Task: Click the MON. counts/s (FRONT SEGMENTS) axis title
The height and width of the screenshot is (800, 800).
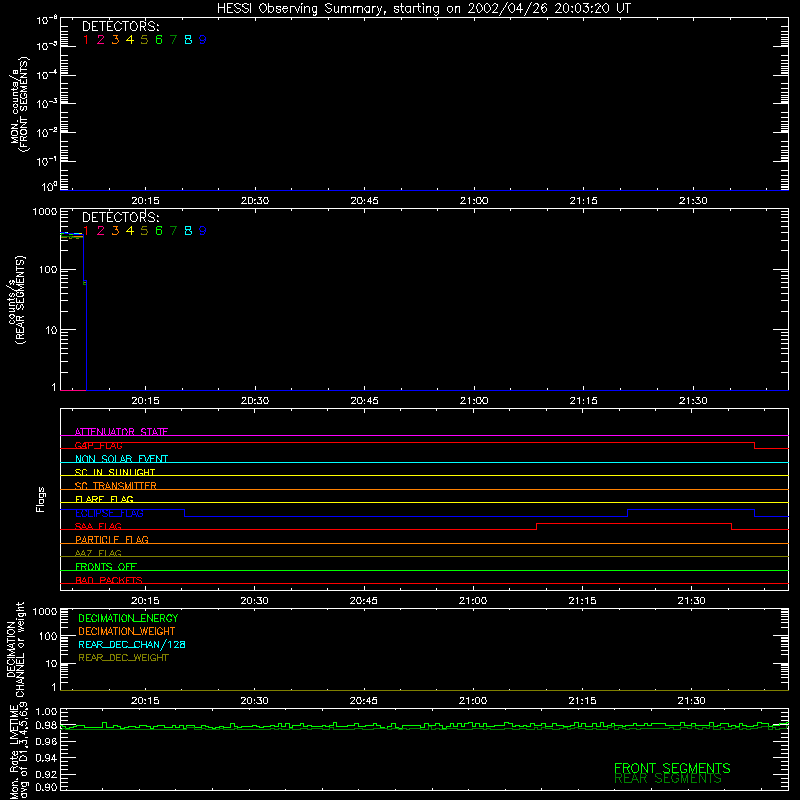Action: coord(20,104)
